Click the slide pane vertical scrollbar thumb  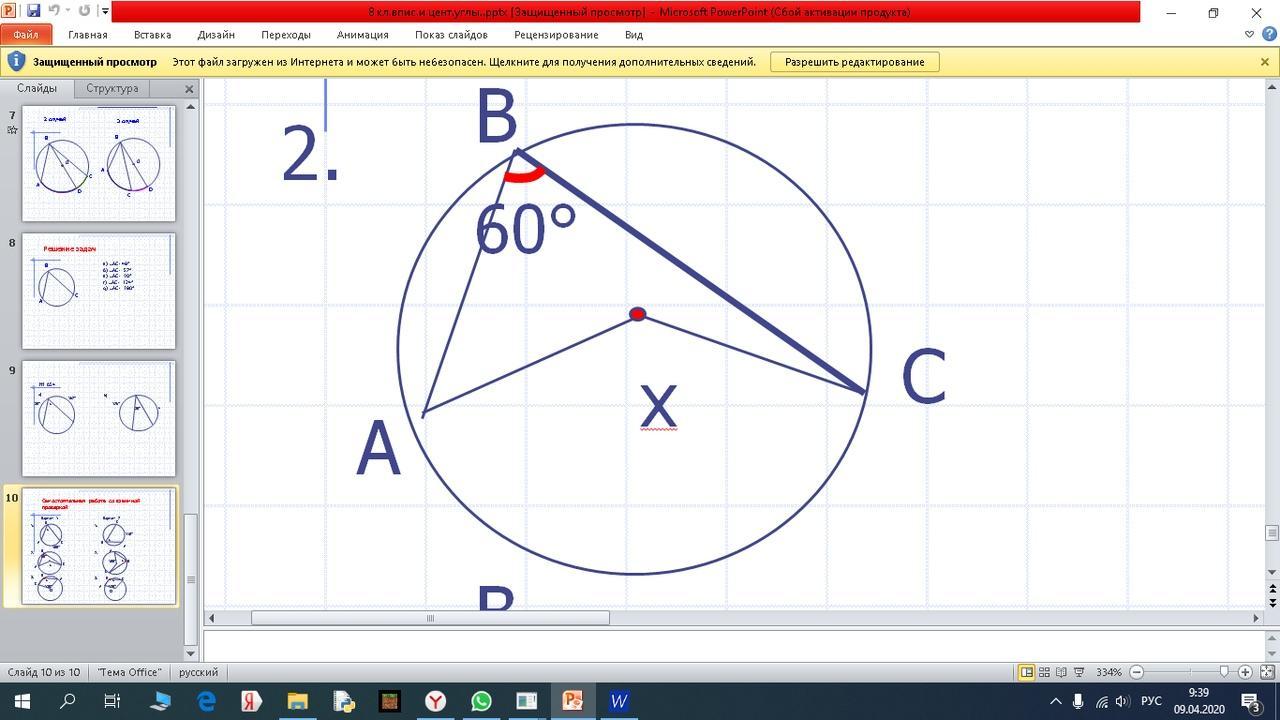tap(191, 579)
